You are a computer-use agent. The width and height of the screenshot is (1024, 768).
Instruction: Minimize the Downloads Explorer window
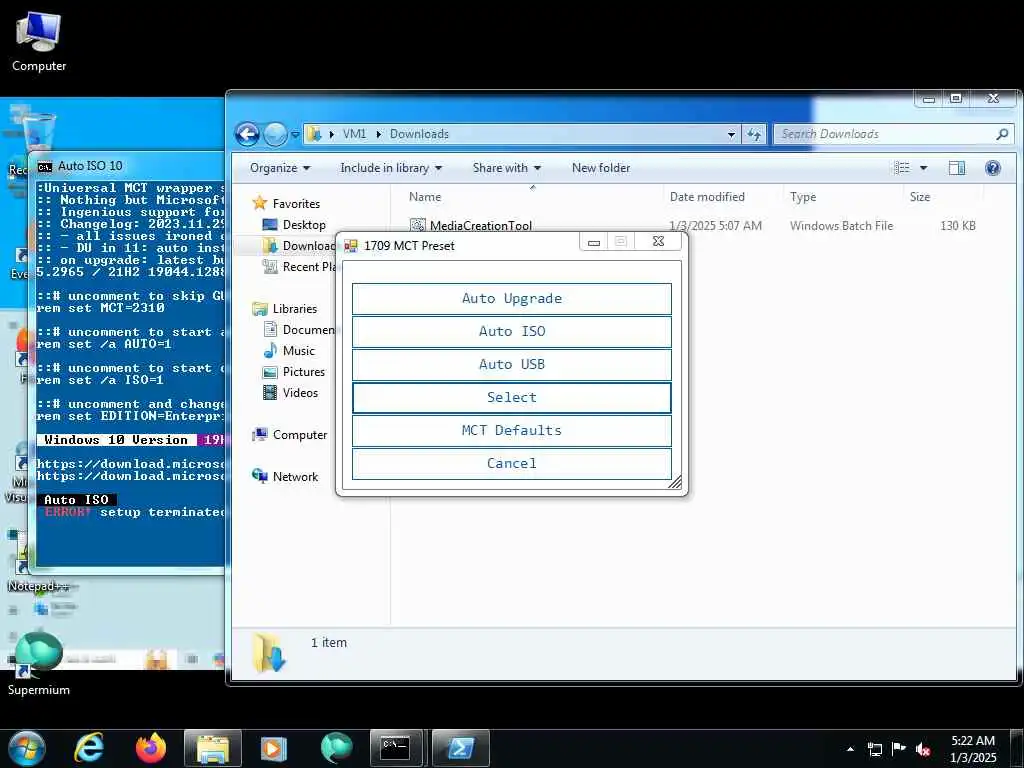(x=929, y=99)
